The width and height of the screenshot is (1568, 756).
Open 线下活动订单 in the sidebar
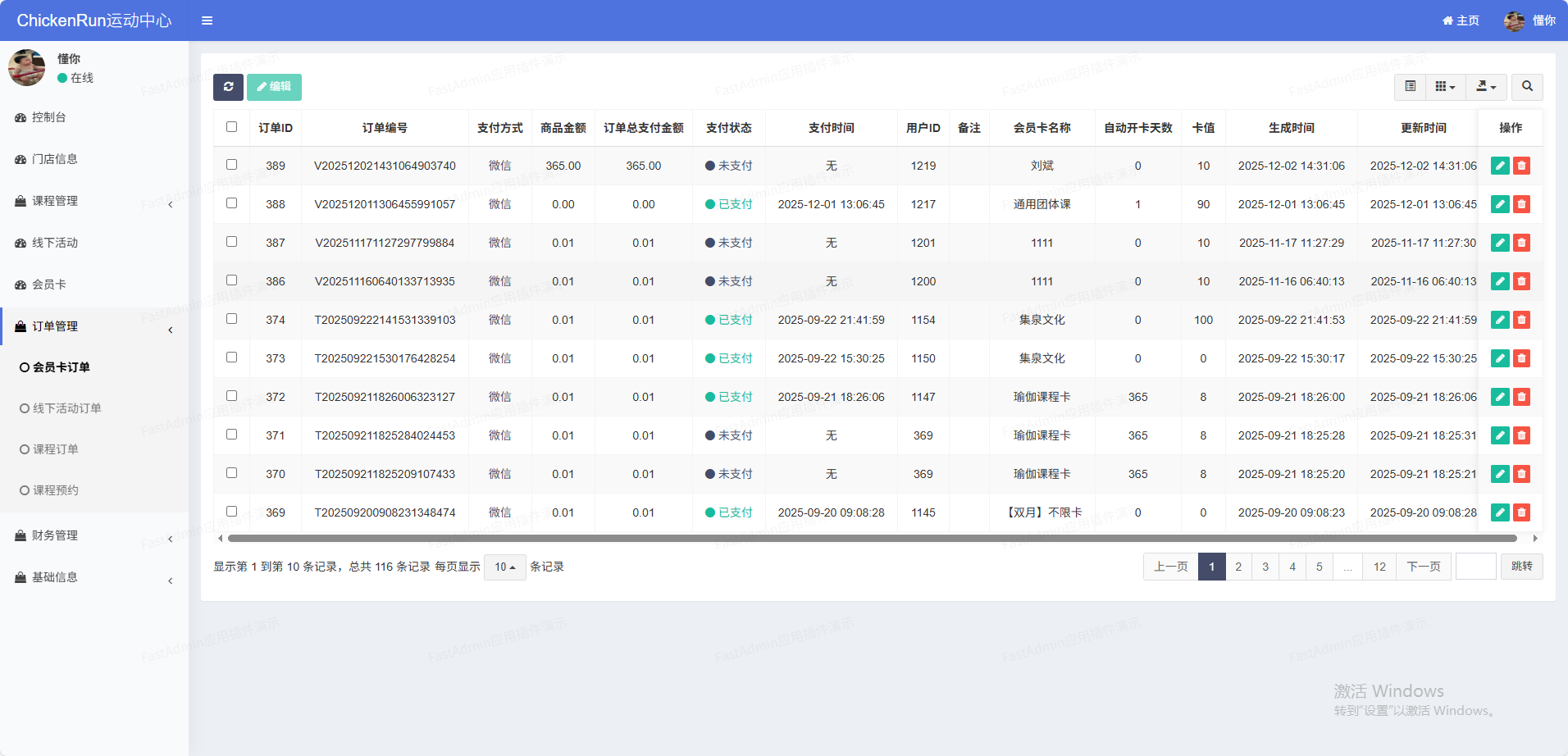coord(67,408)
